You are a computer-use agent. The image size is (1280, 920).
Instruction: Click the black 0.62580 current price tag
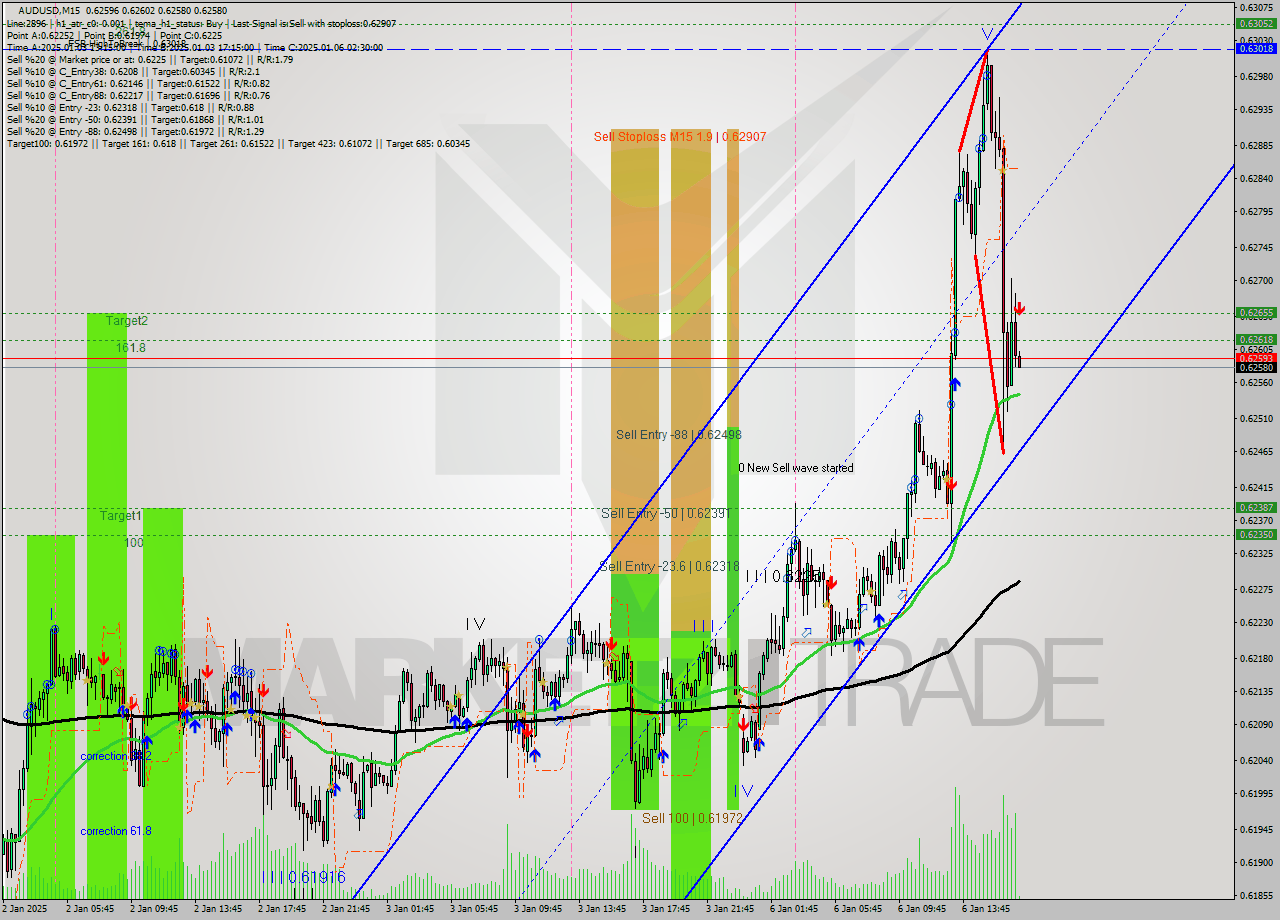pos(1255,368)
